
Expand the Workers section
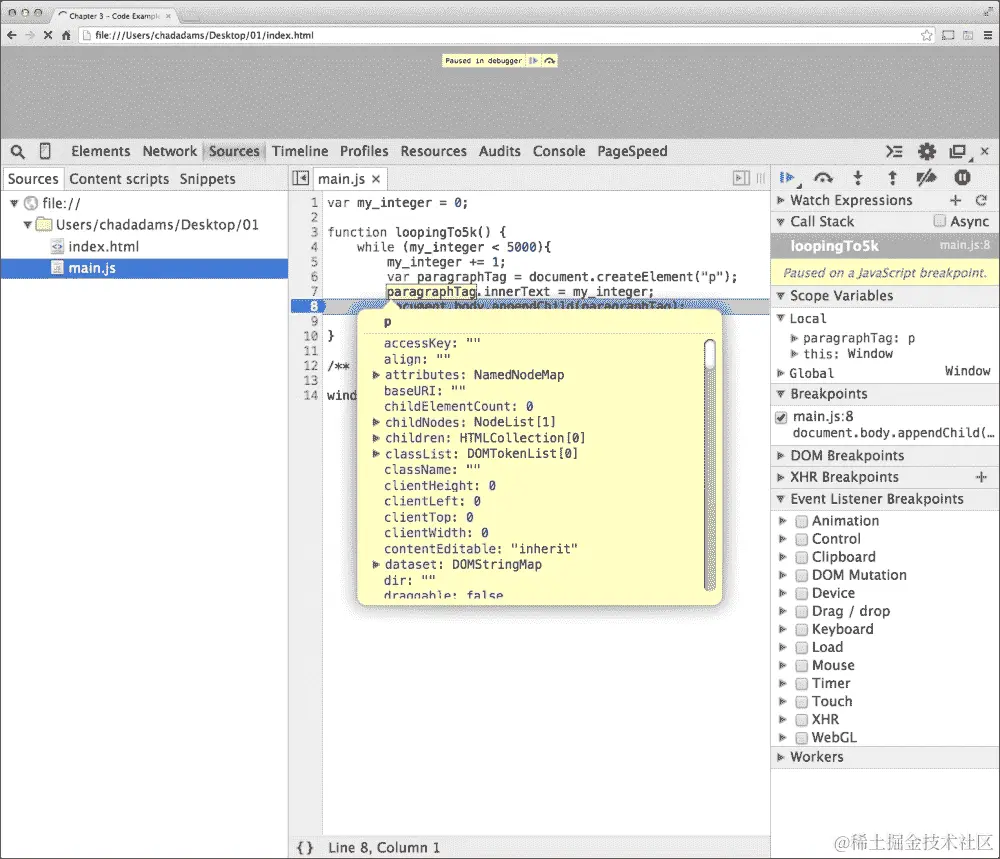(781, 757)
